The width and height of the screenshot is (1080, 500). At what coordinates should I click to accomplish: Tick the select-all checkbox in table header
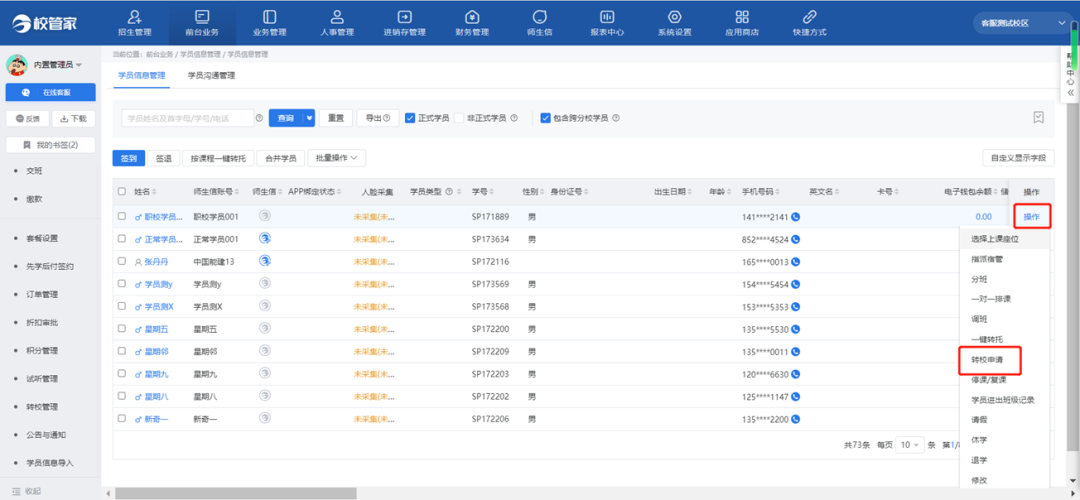[122, 191]
